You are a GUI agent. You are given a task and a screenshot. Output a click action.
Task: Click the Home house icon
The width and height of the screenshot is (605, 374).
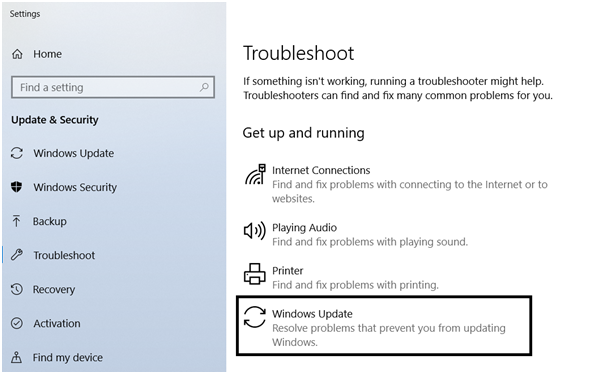17,54
